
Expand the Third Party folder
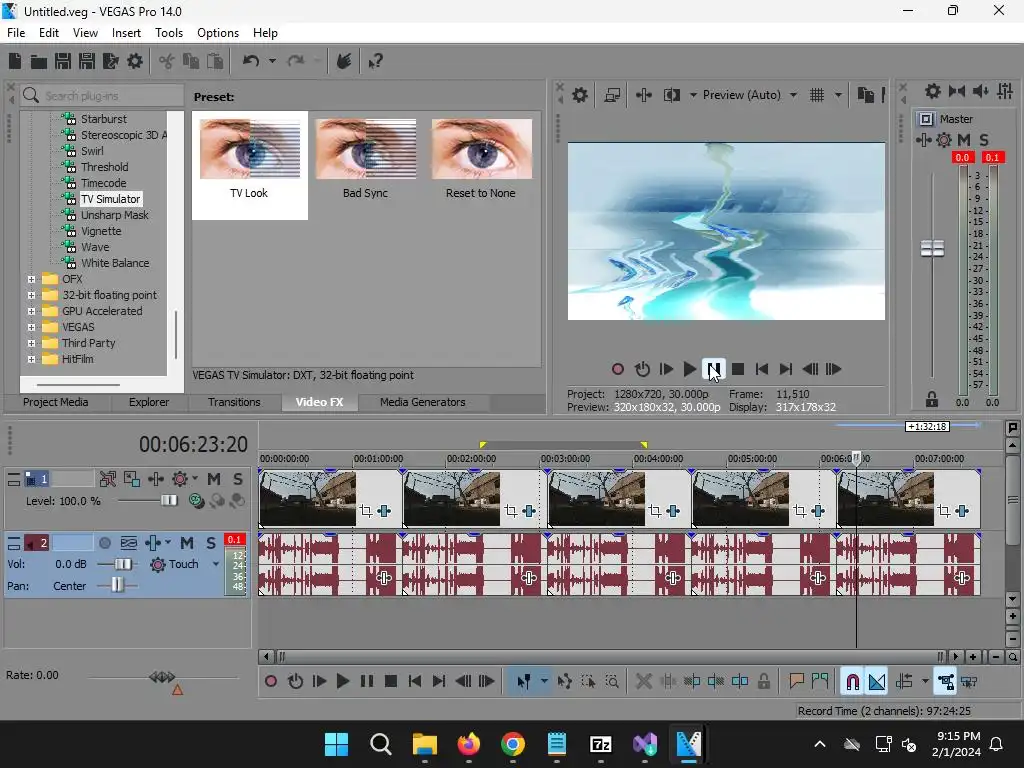pos(31,344)
